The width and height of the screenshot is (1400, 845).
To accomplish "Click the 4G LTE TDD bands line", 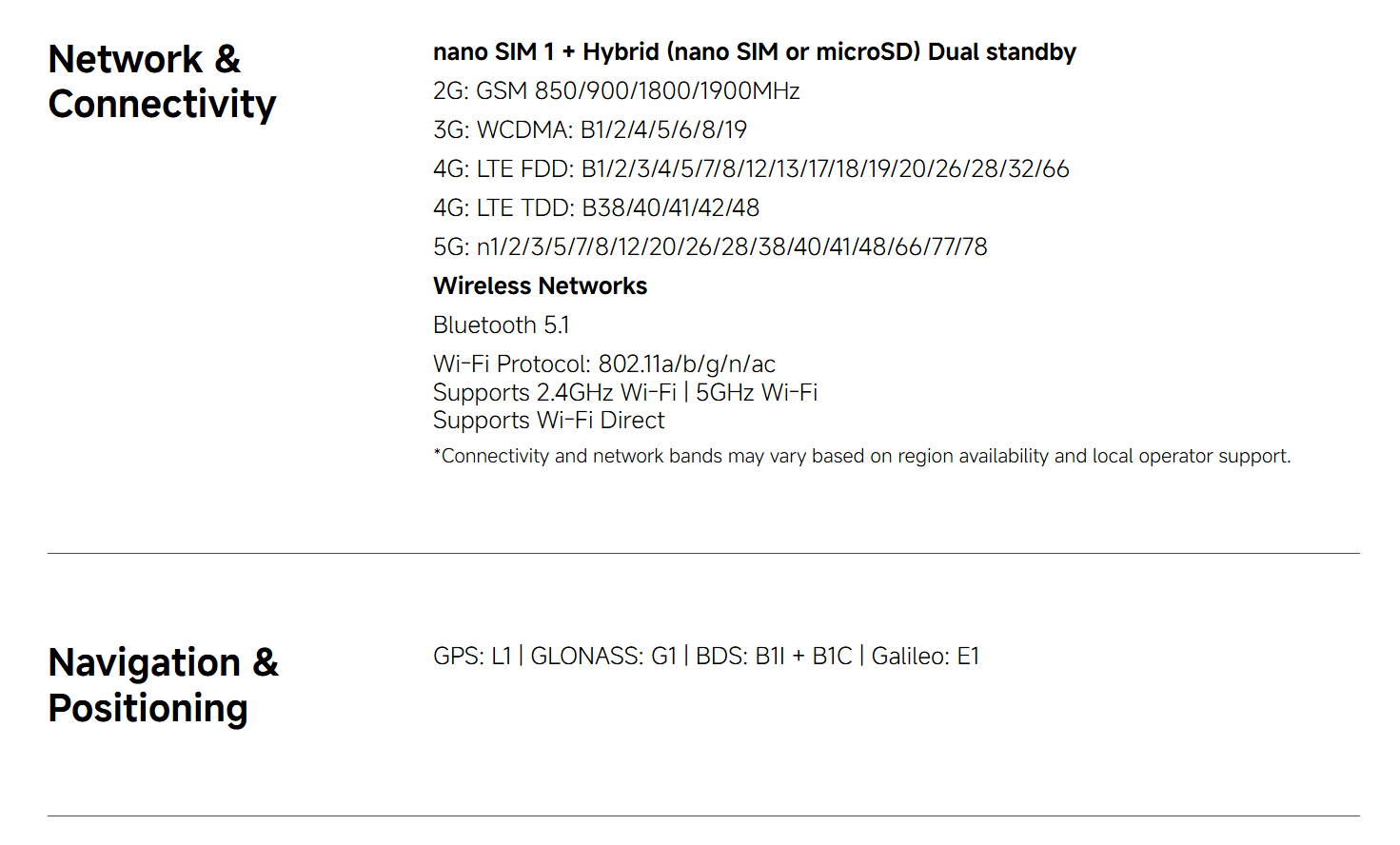I will pyautogui.click(x=596, y=208).
